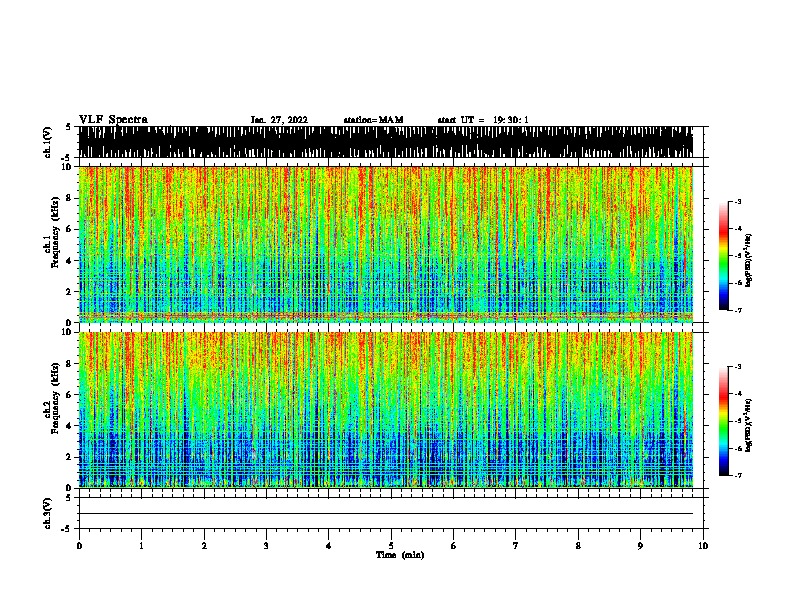Click the time axis tick label "1"

point(141,546)
